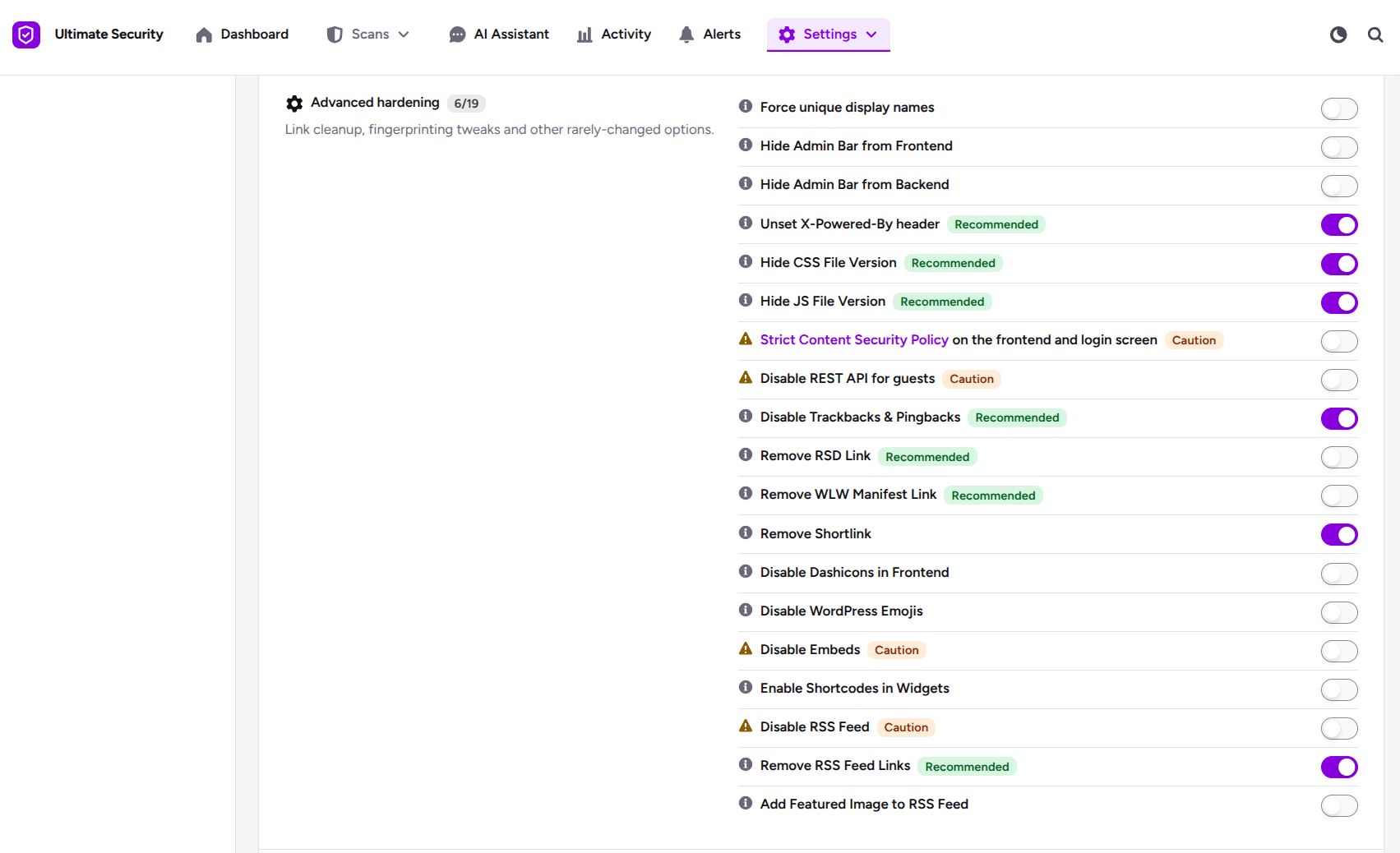
Task: Expand the Scans dropdown menu
Action: click(x=367, y=35)
